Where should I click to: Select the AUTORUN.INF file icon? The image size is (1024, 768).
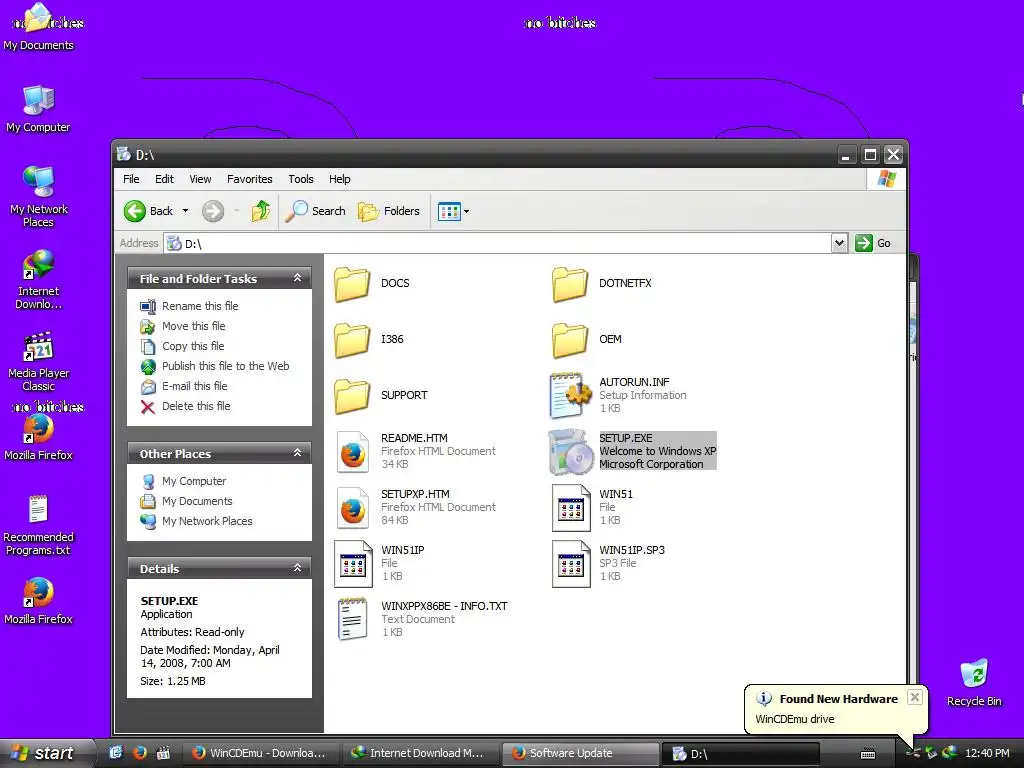[x=568, y=396]
